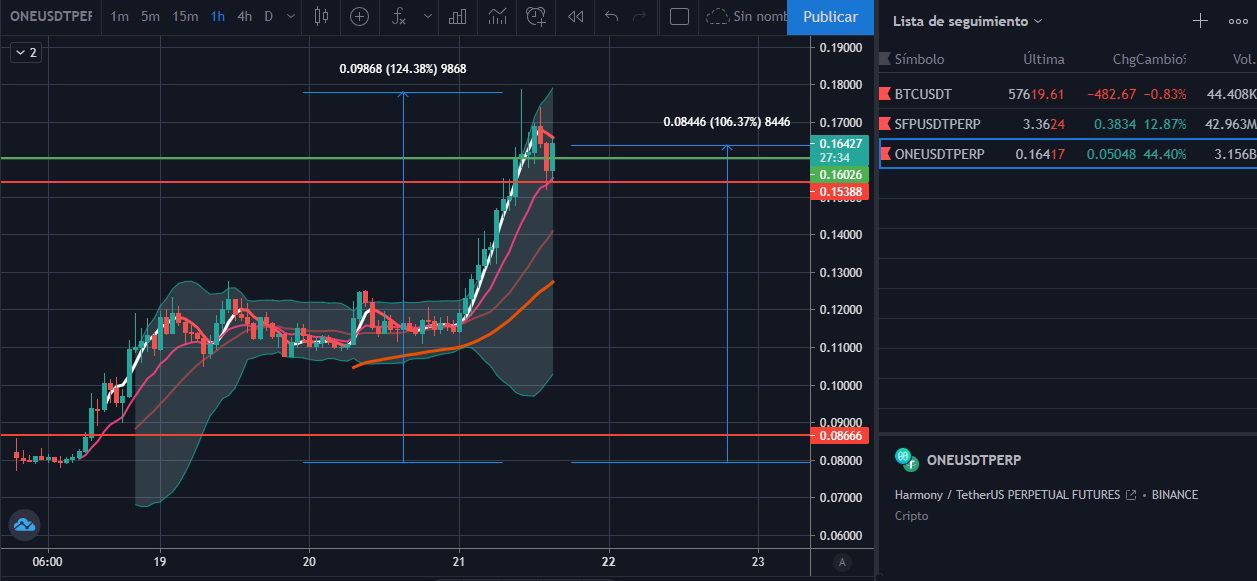Click the 44.40% change value
Image resolution: width=1257 pixels, height=581 pixels.
(x=1166, y=154)
